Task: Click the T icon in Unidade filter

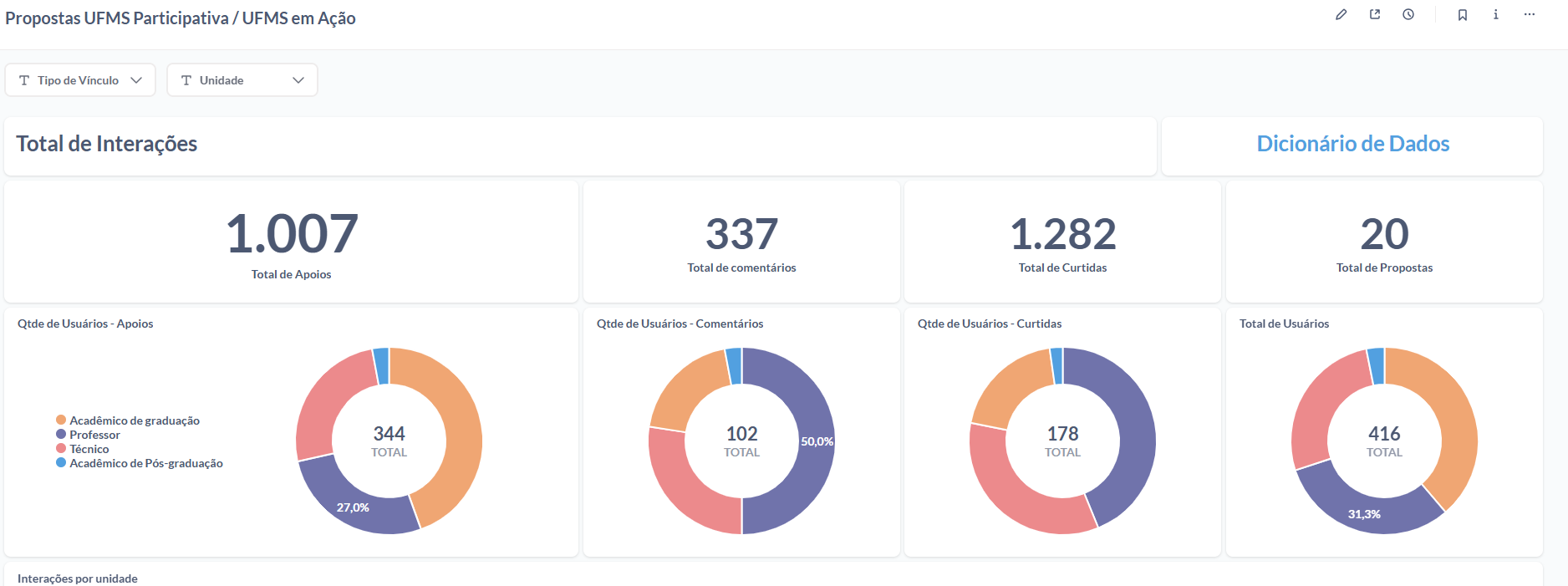Action: click(x=186, y=80)
